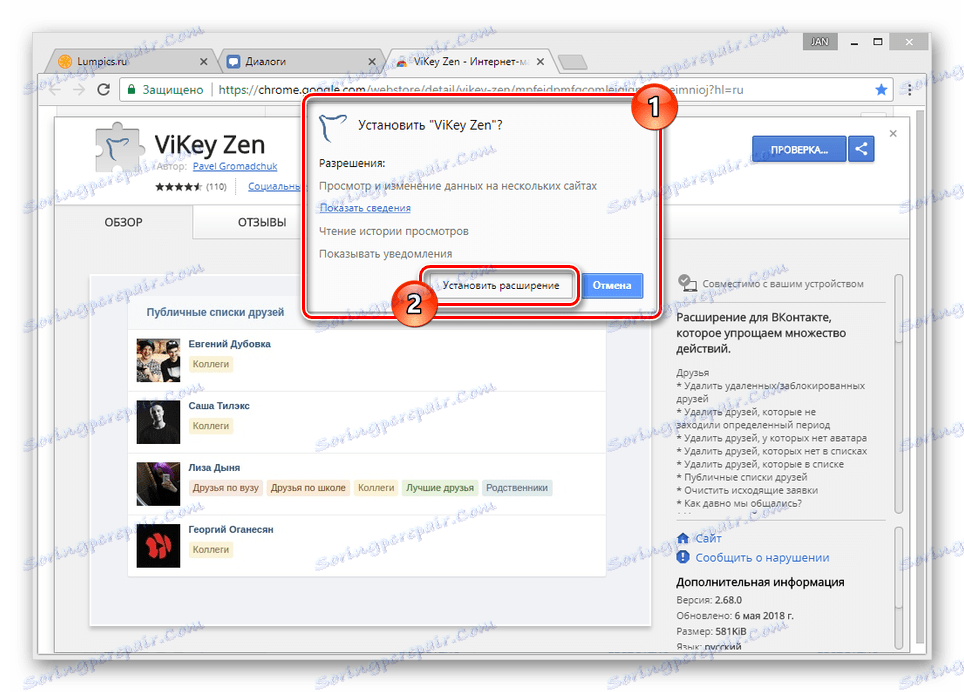Click Евгений Дубовка avatar thumbnail
The height and width of the screenshot is (692, 964).
pyautogui.click(x=158, y=360)
